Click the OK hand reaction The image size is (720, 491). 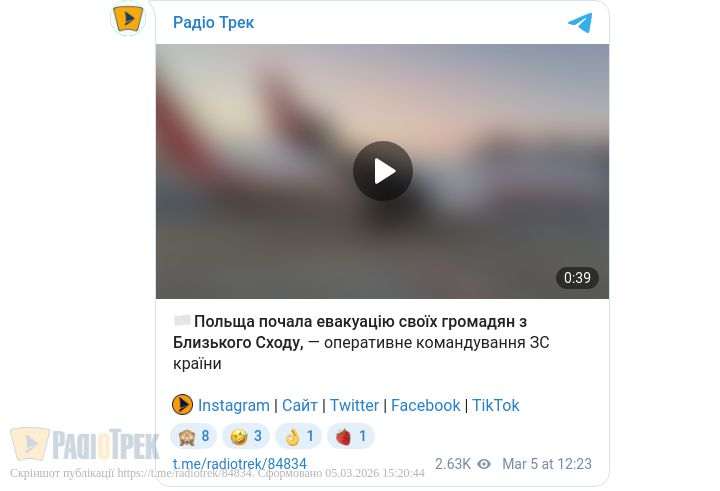pyautogui.click(x=298, y=436)
